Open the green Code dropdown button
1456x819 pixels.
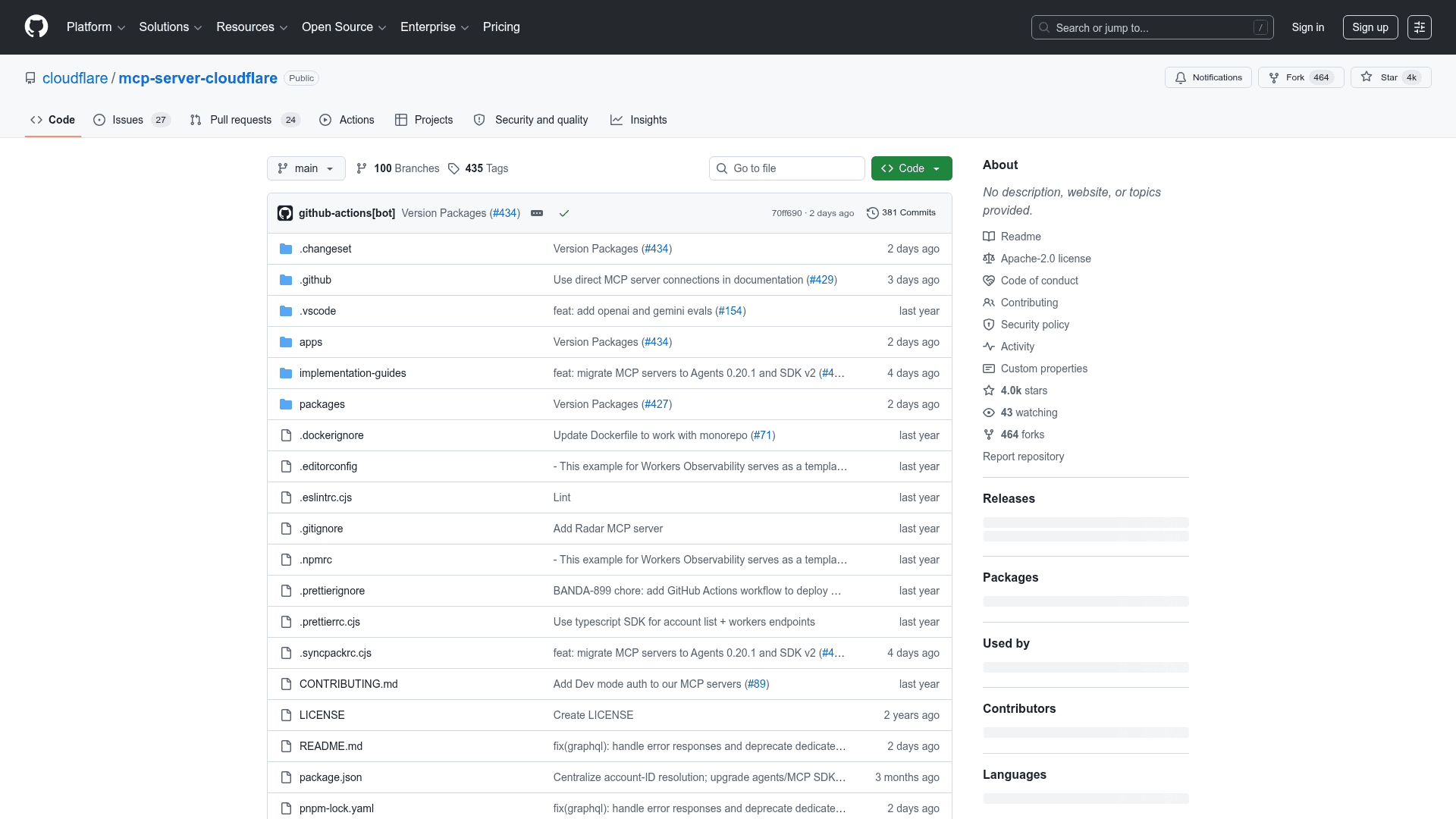point(912,168)
